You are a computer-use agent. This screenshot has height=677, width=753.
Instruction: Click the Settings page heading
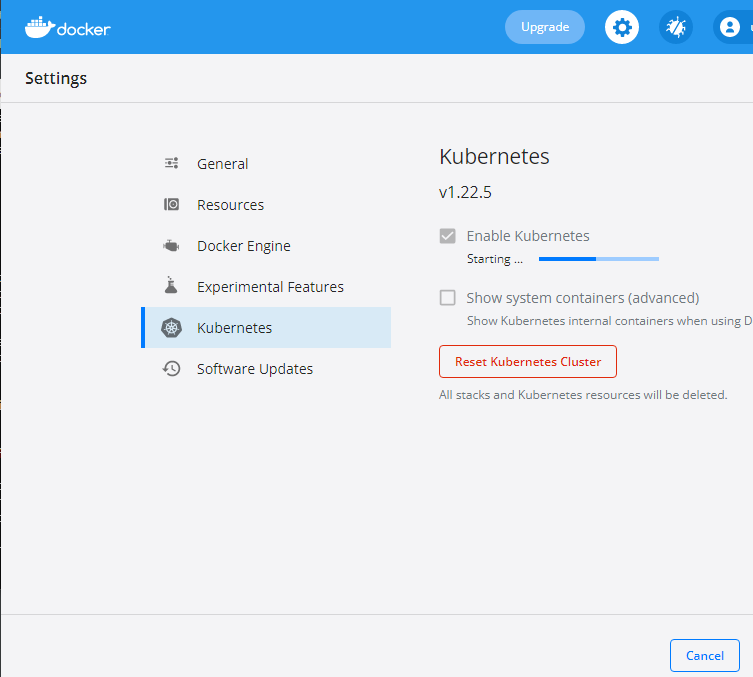pos(56,78)
